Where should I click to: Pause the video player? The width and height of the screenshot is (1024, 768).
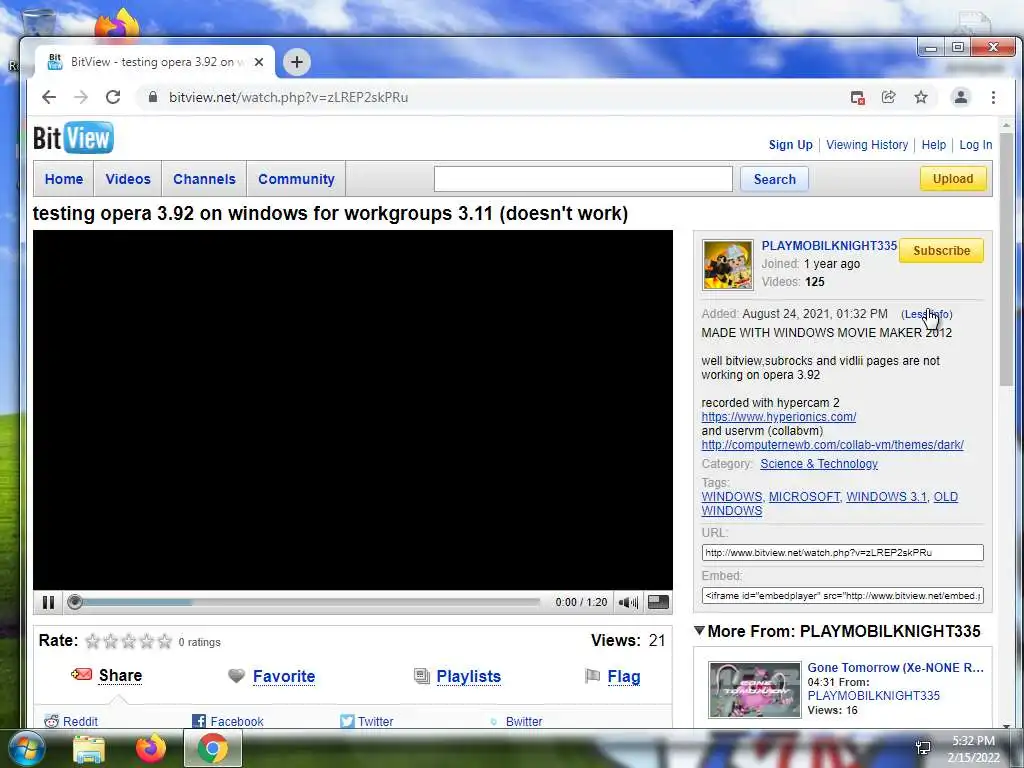coord(48,602)
